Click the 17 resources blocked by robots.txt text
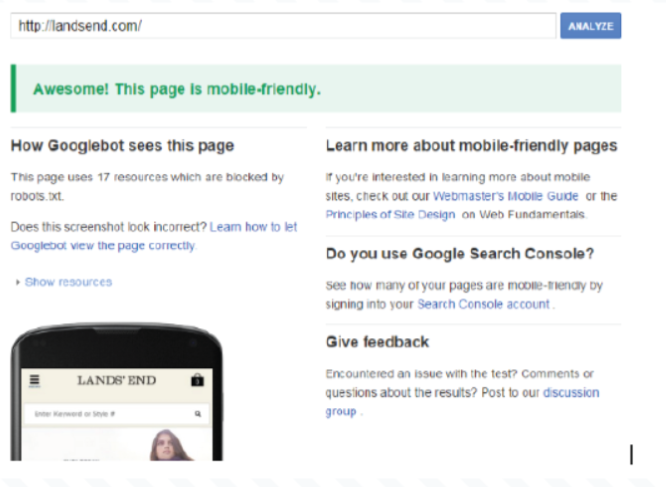 click(147, 186)
